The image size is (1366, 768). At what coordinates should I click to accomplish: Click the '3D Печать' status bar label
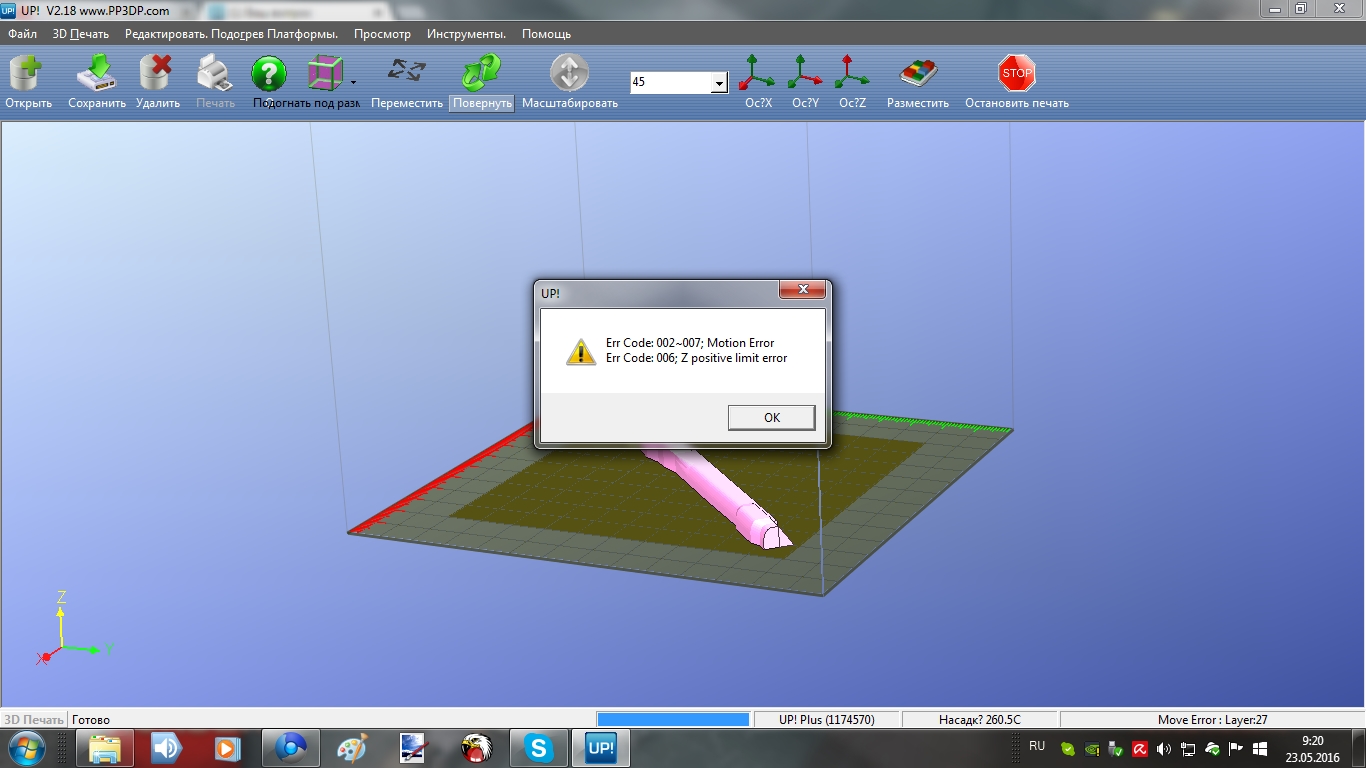coord(34,720)
